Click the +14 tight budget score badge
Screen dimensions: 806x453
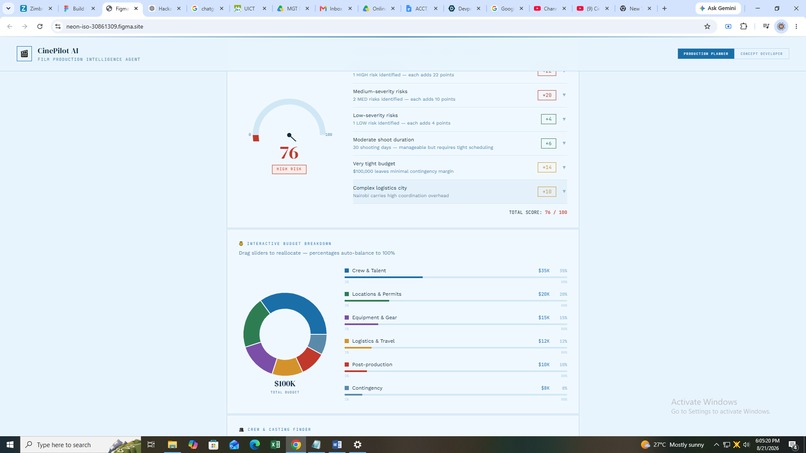pyautogui.click(x=546, y=167)
